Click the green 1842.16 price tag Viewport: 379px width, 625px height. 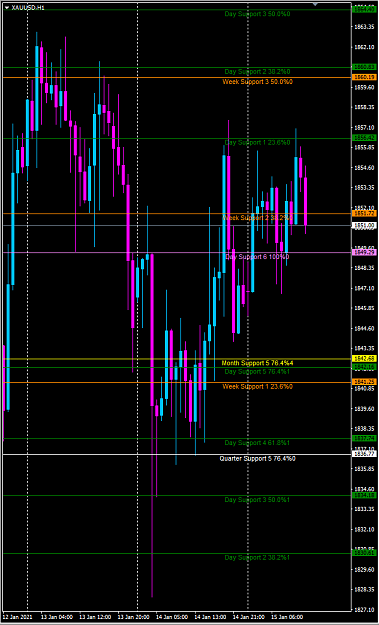(x=365, y=367)
